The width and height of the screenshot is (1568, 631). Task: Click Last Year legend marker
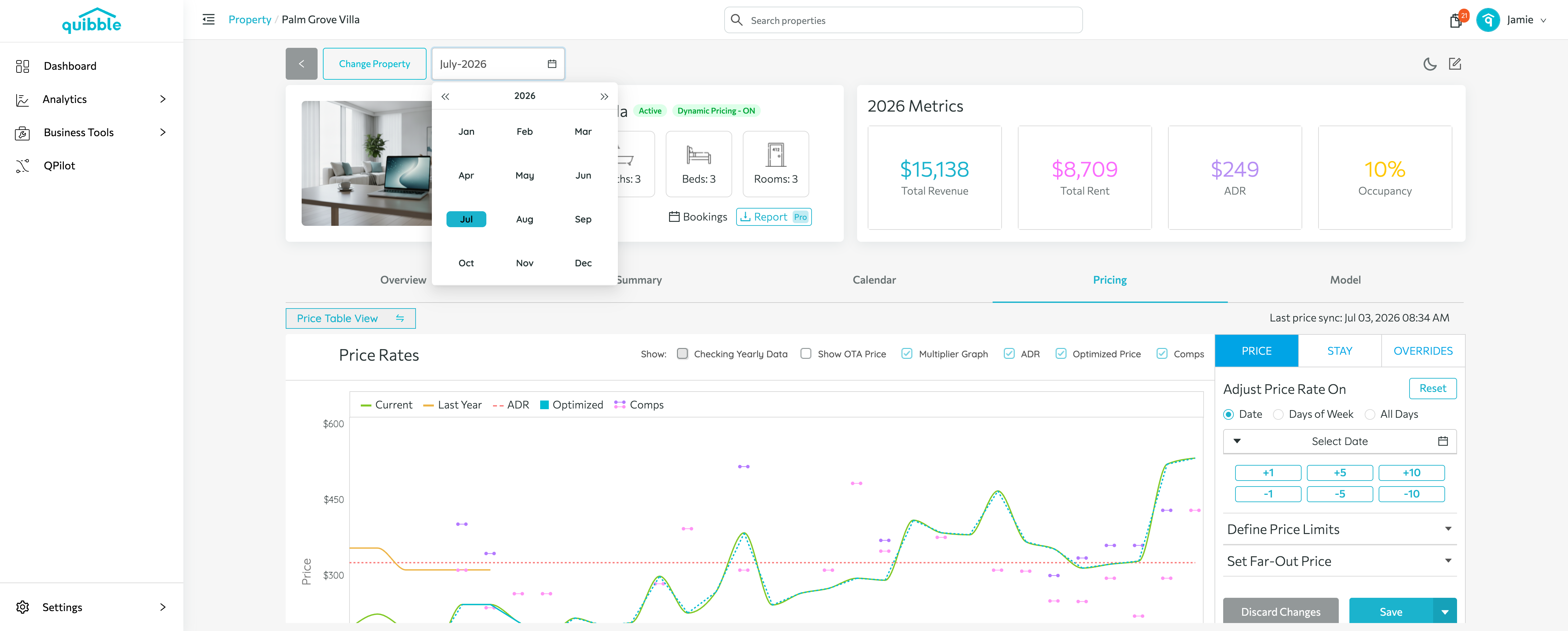429,405
